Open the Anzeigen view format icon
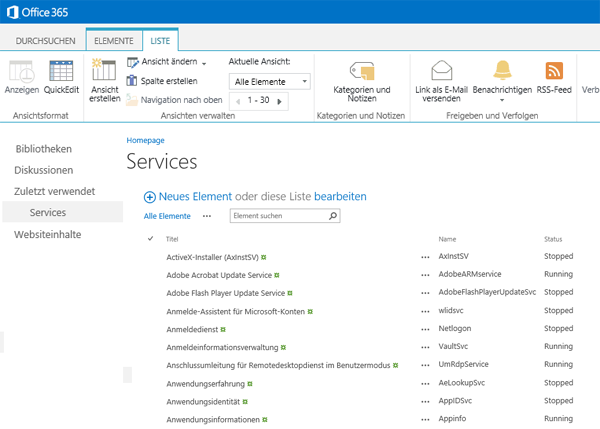This screenshot has height=429, width=600. pyautogui.click(x=22, y=72)
